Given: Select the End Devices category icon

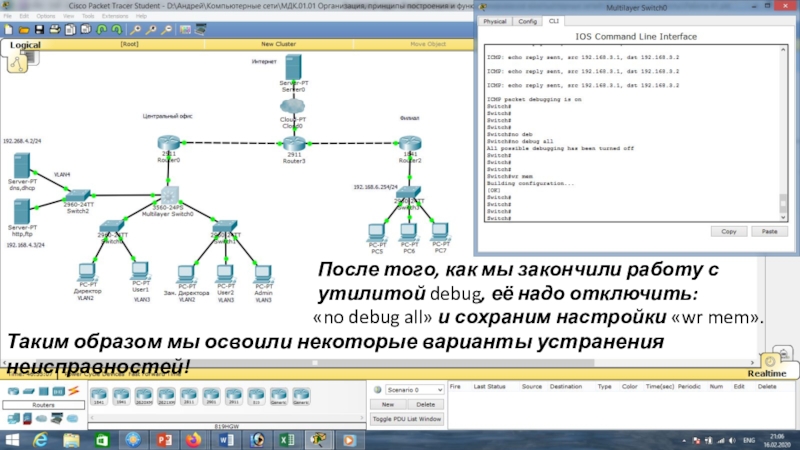Looking at the screenshot, I should (13, 419).
